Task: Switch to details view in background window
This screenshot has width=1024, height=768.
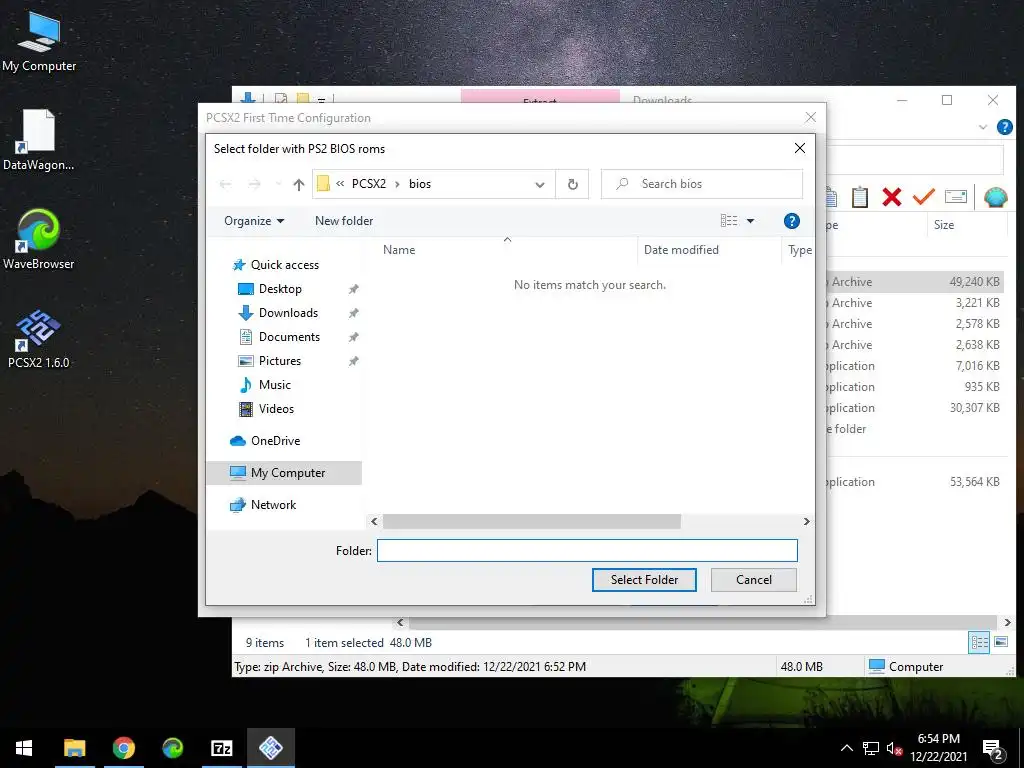Action: tap(979, 643)
